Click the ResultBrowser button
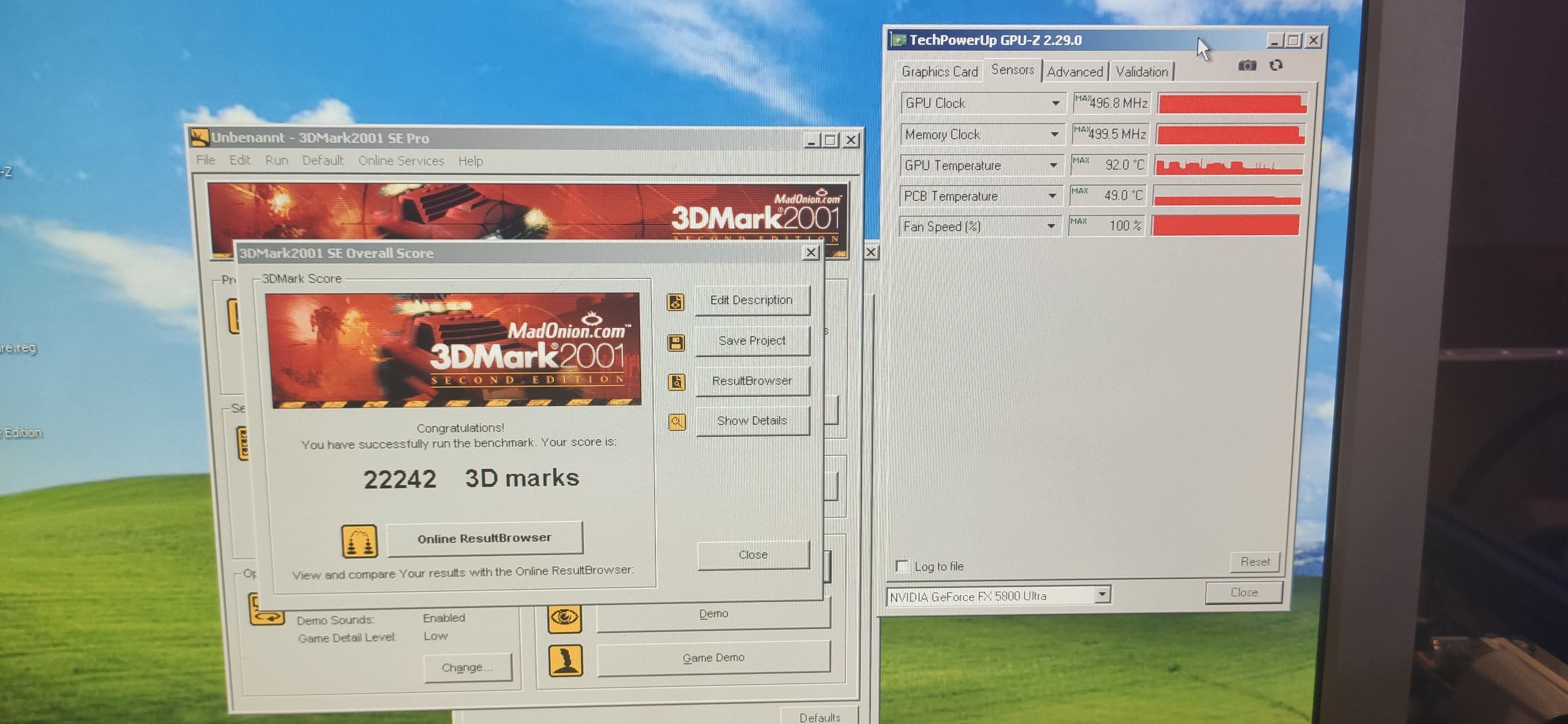This screenshot has width=1568, height=724. pyautogui.click(x=752, y=380)
